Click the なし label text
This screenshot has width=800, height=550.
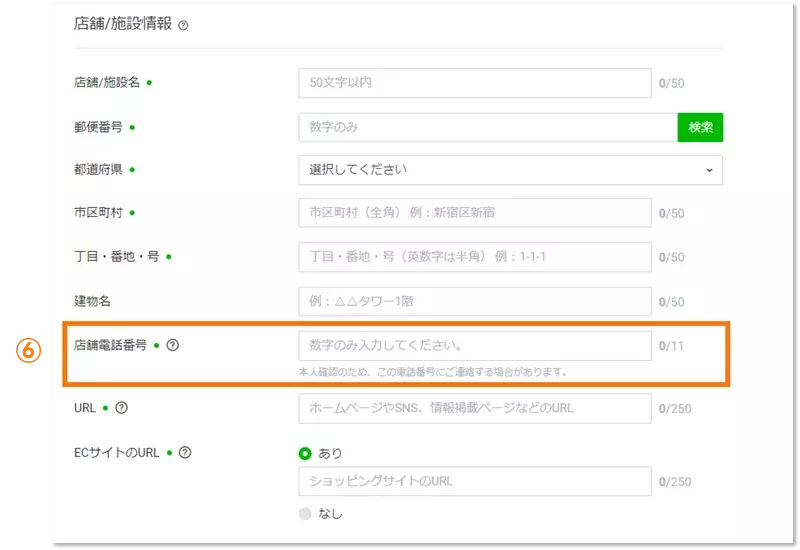[330, 513]
